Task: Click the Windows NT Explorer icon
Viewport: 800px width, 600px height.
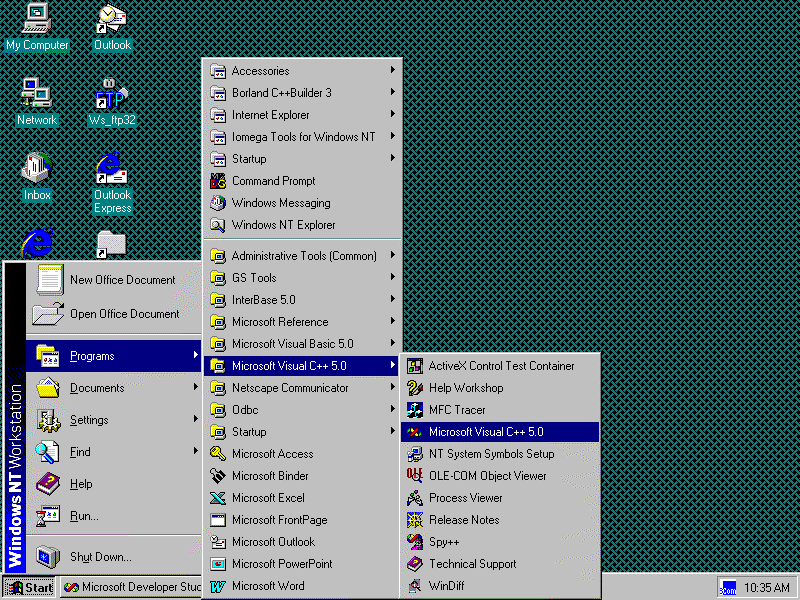Action: [218, 225]
